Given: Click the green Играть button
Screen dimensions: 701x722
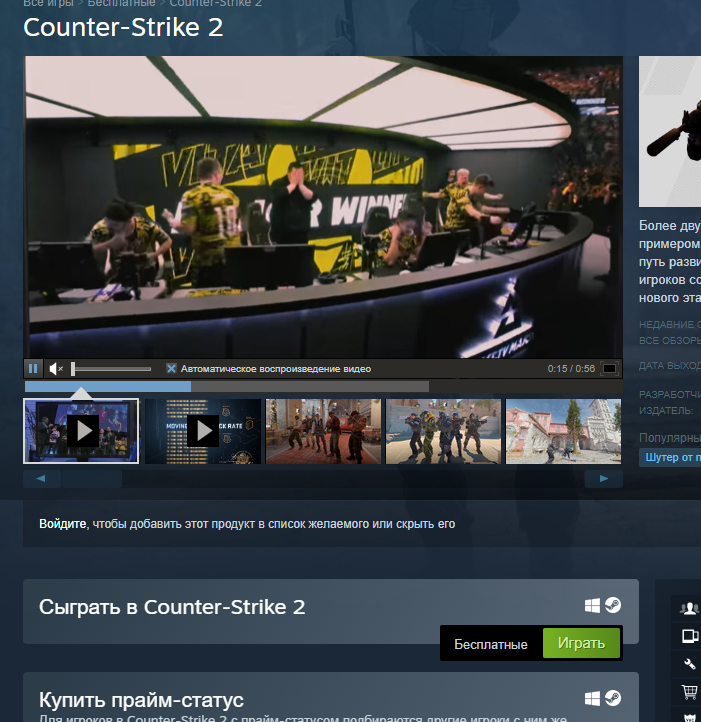Looking at the screenshot, I should click(581, 643).
